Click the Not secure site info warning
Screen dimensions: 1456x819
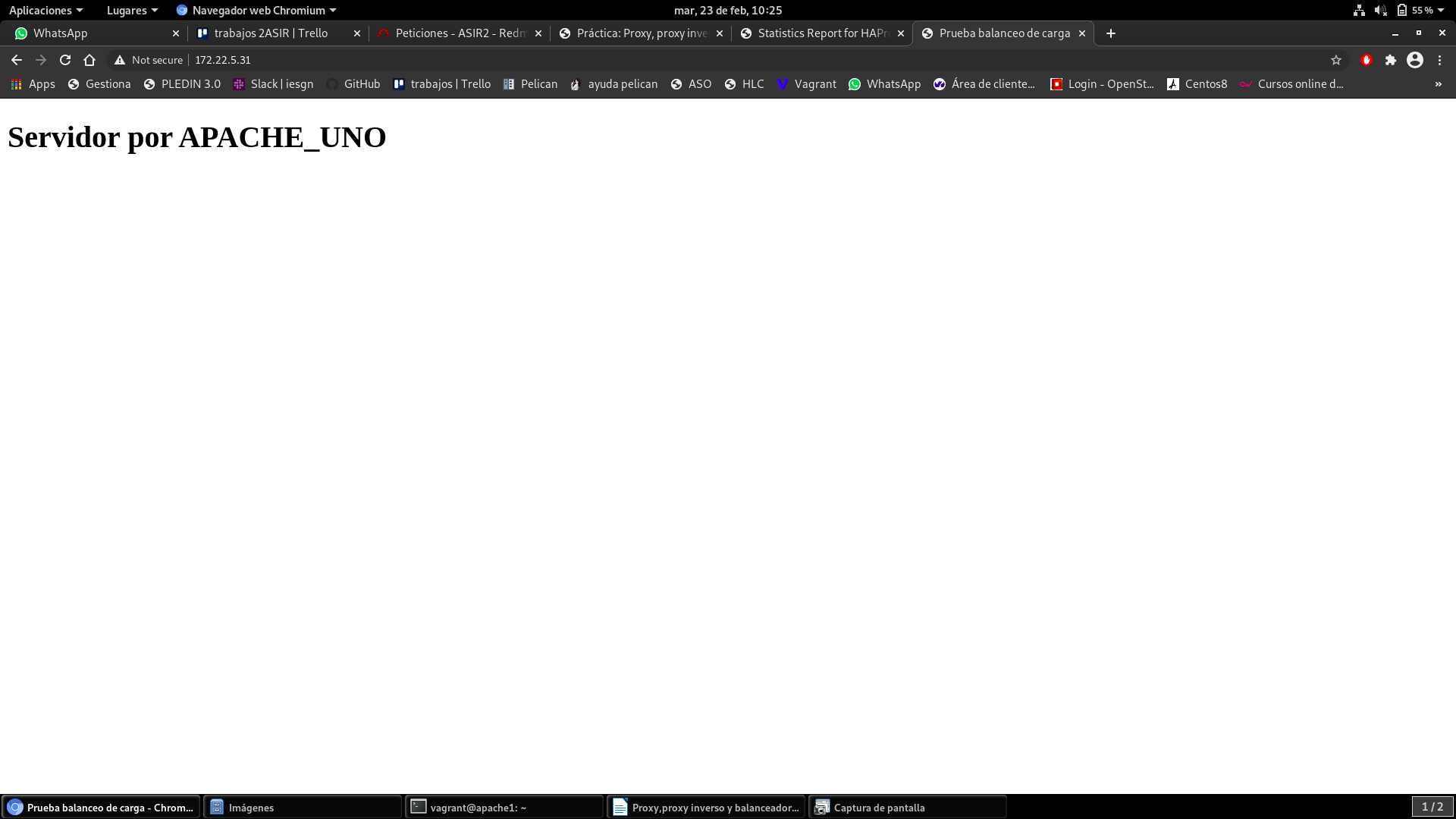pos(149,60)
